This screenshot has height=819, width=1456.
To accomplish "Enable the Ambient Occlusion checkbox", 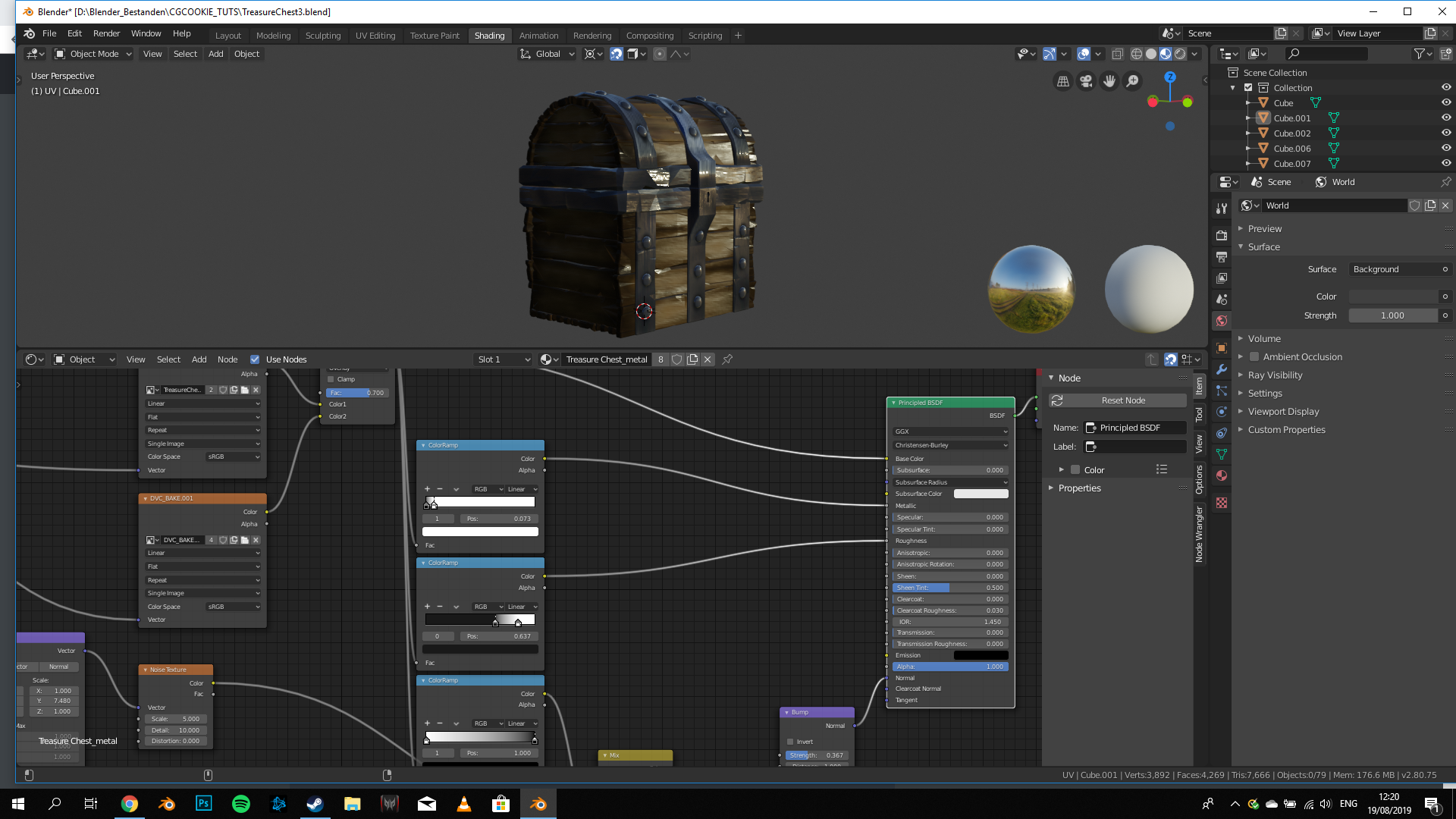I will coord(1254,357).
